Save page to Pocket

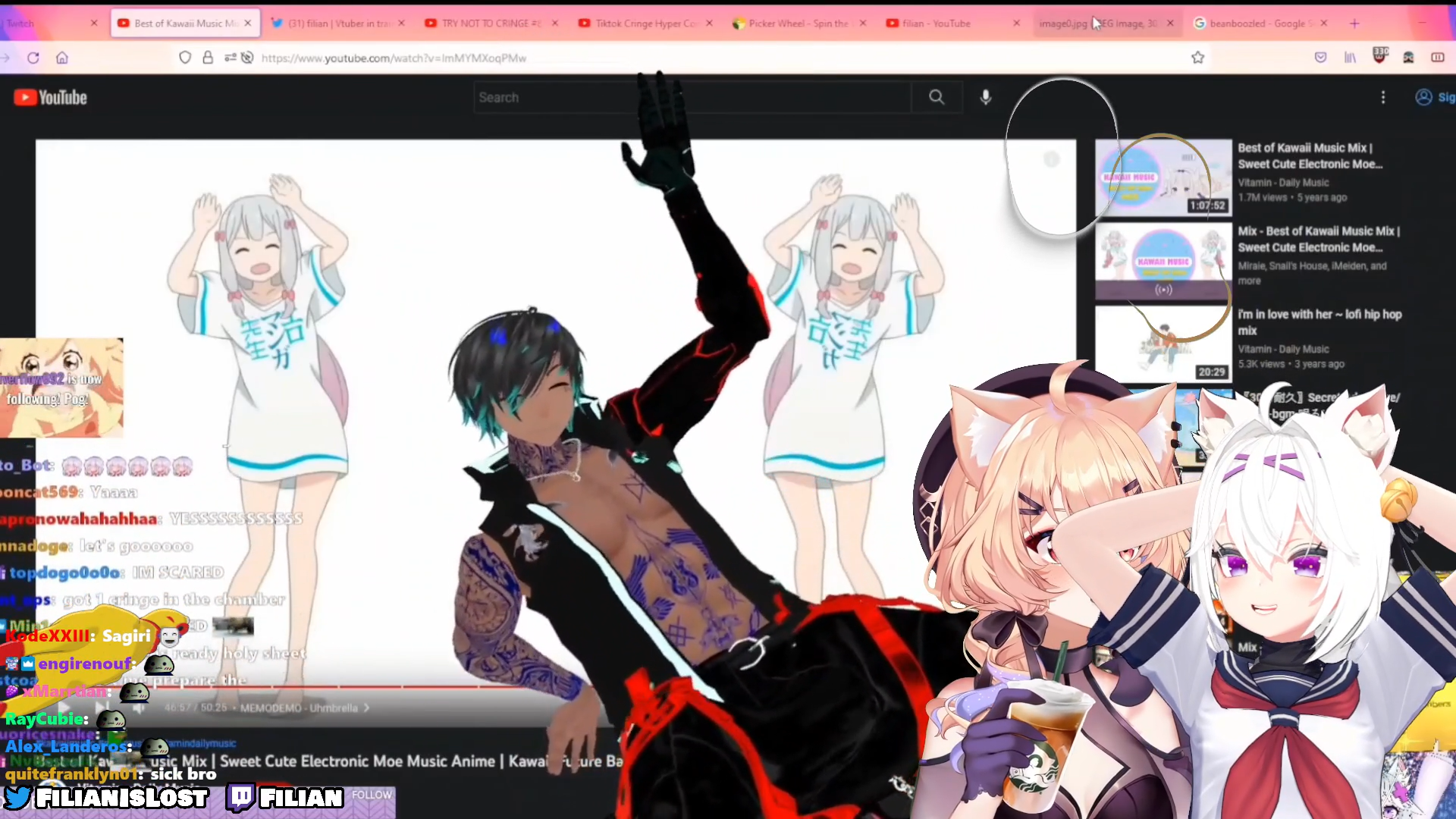1321,58
